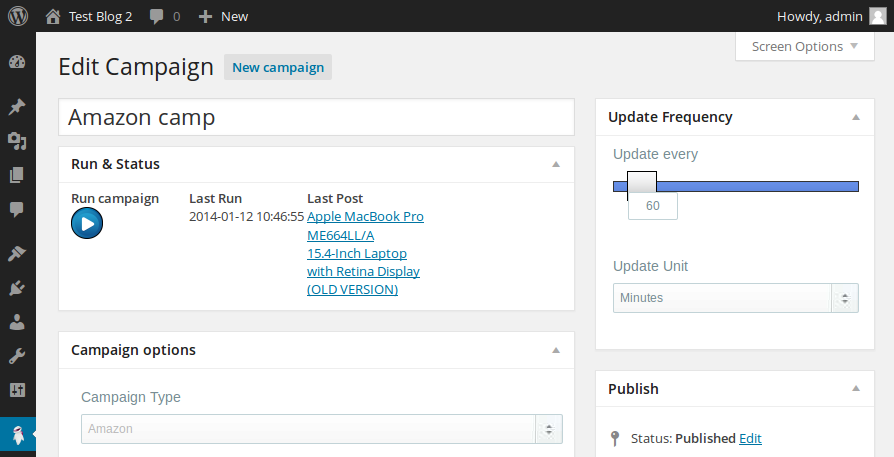This screenshot has width=894, height=457.
Task: Open Posts via the pushpin icon
Action: pos(17,107)
